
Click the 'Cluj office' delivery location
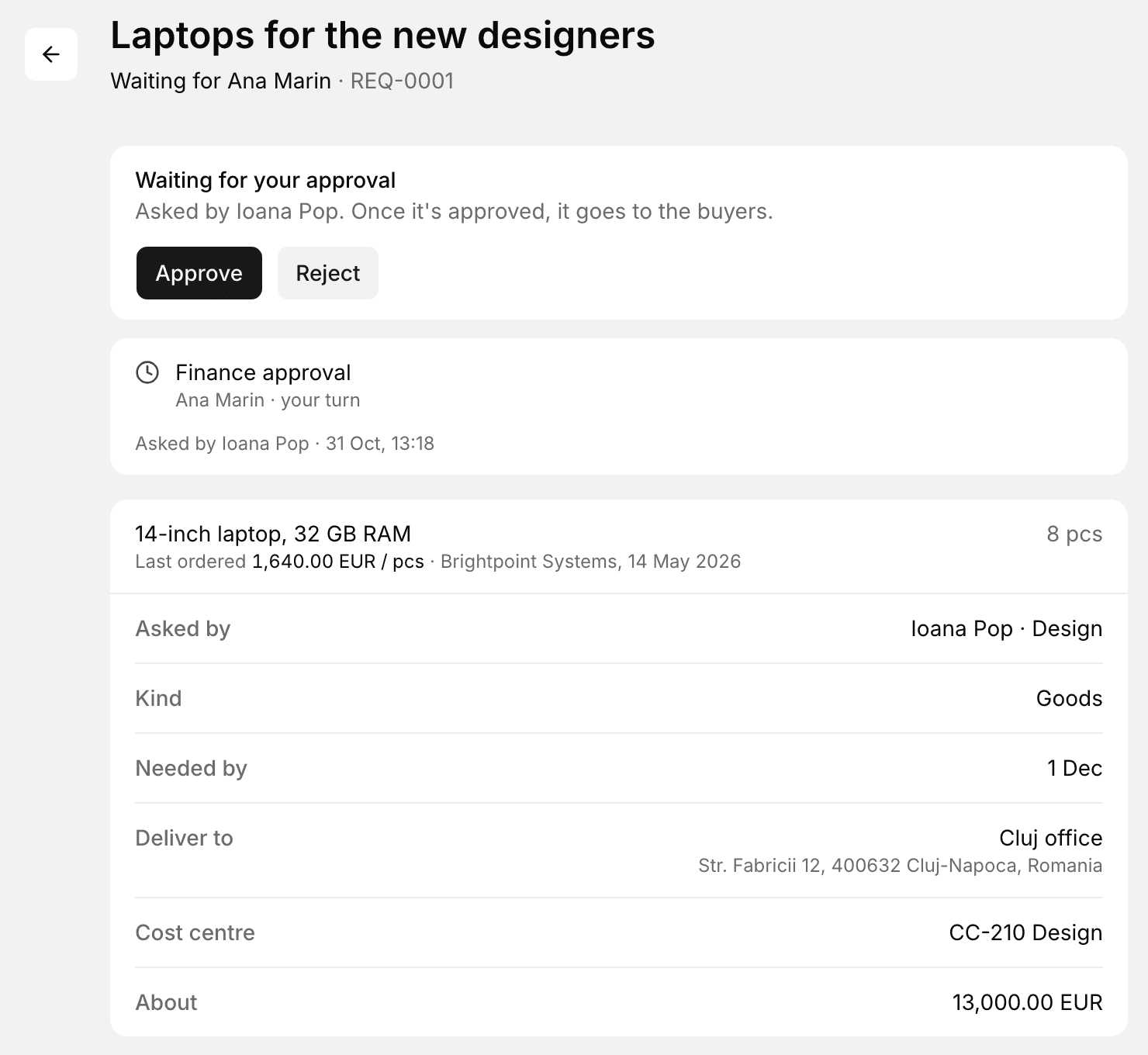coord(1051,838)
